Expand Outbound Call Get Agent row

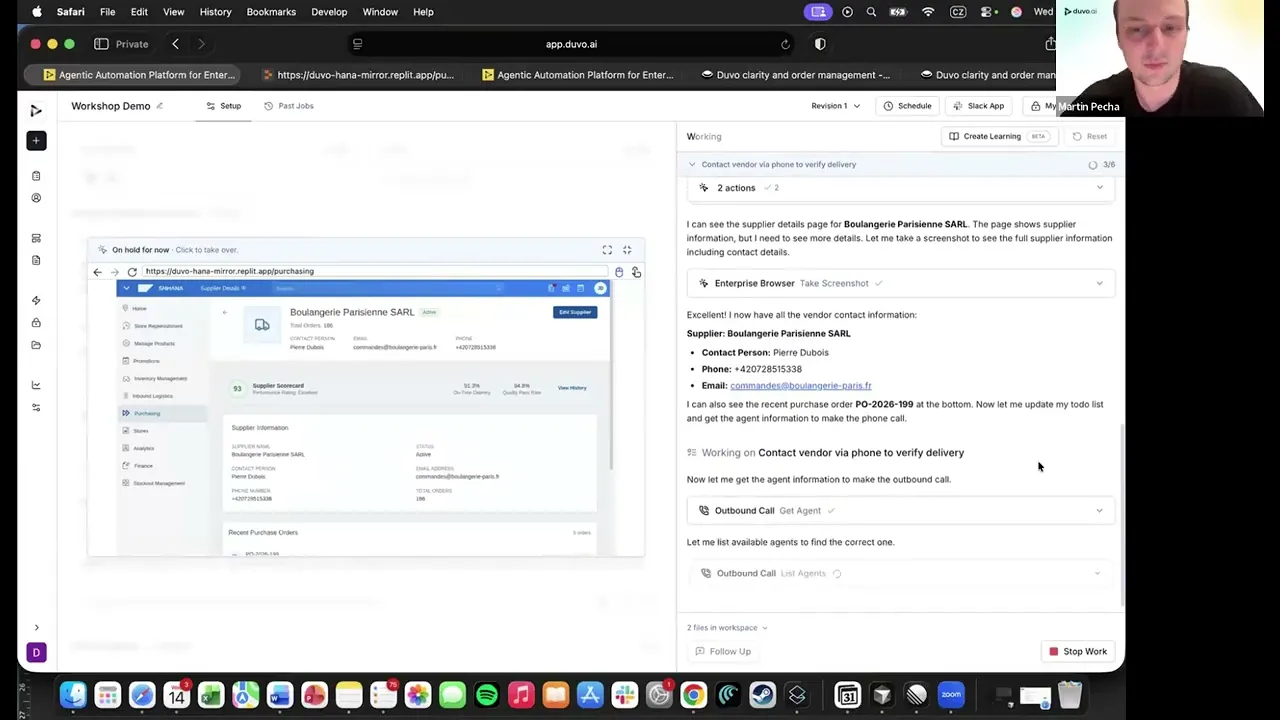pyautogui.click(x=900, y=510)
